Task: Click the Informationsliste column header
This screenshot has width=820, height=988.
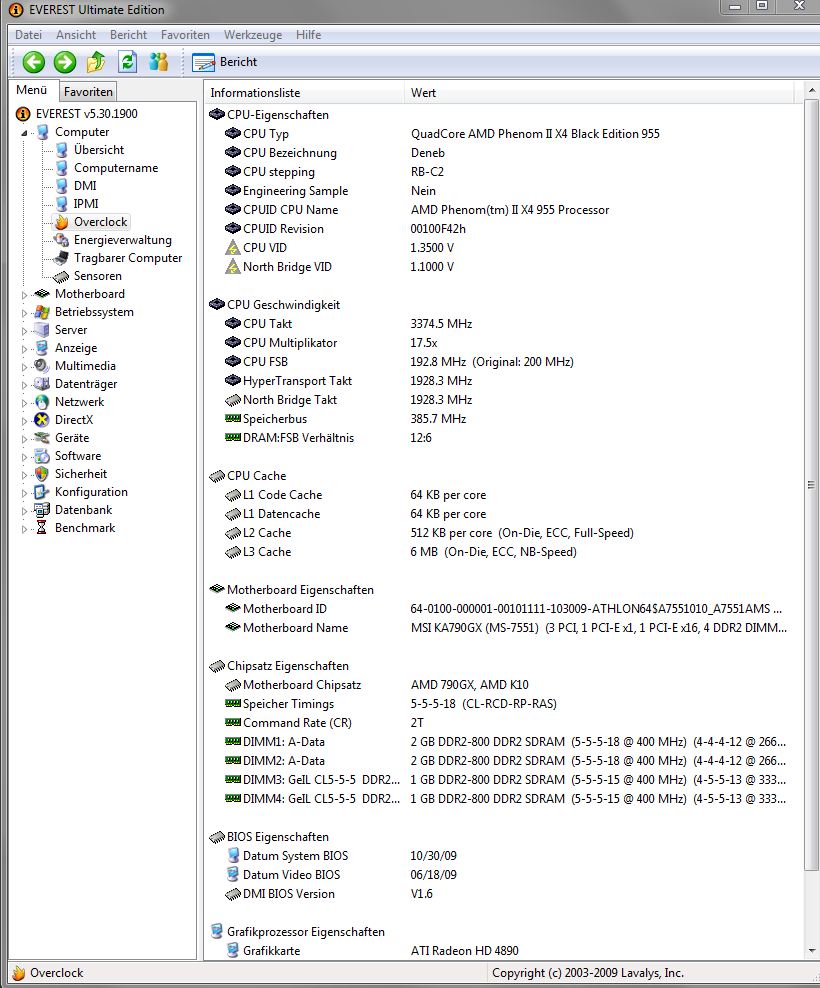Action: (x=304, y=93)
